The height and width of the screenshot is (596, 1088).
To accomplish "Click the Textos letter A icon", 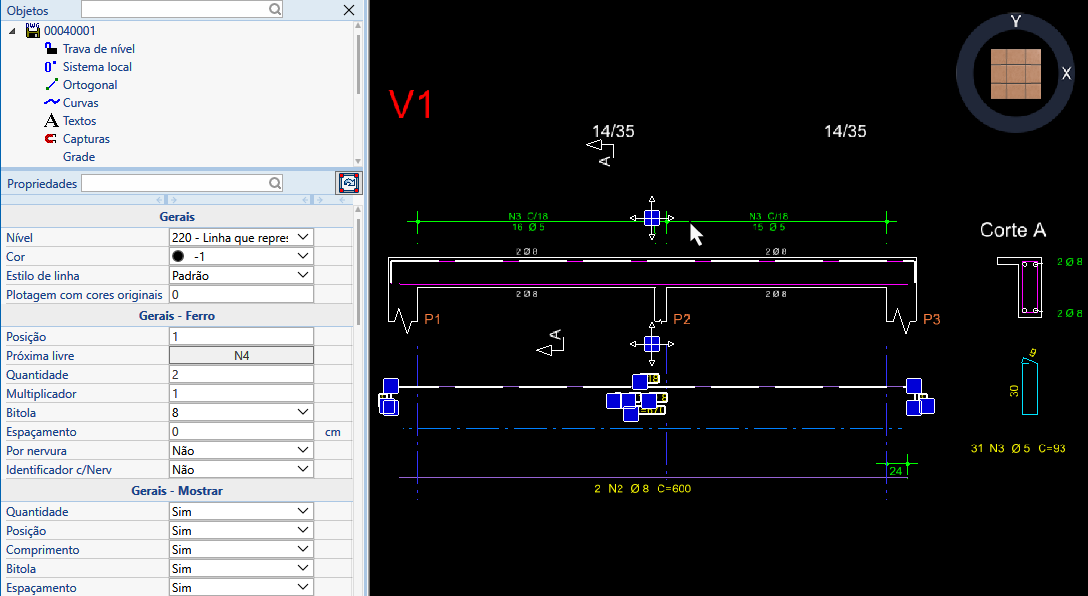I will point(51,121).
